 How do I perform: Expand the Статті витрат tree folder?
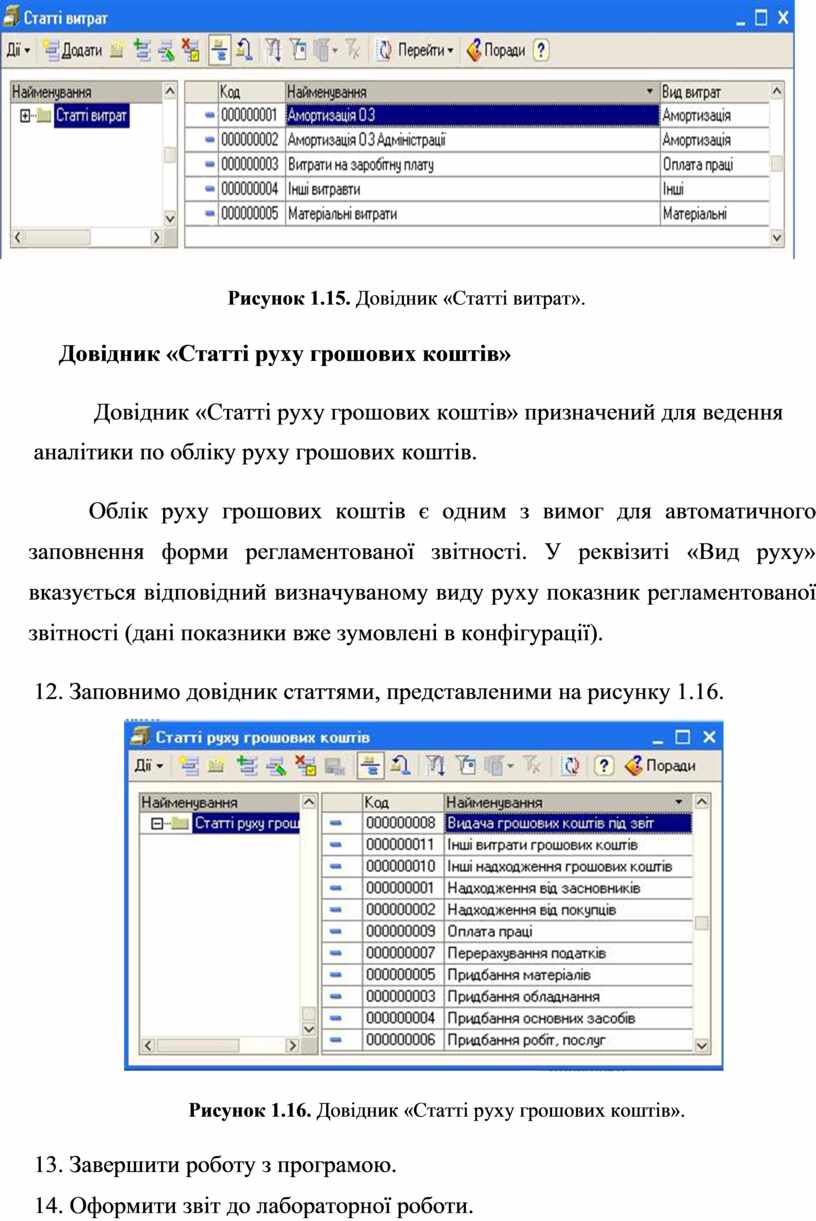(x=25, y=116)
